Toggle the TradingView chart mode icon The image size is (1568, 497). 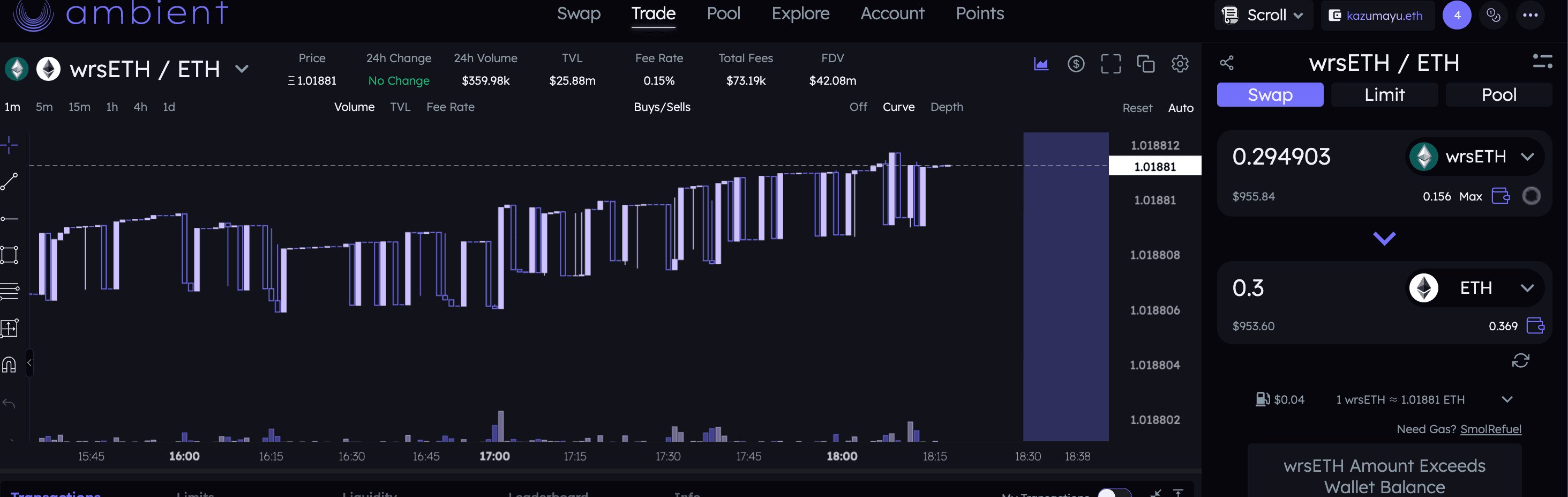click(1041, 63)
